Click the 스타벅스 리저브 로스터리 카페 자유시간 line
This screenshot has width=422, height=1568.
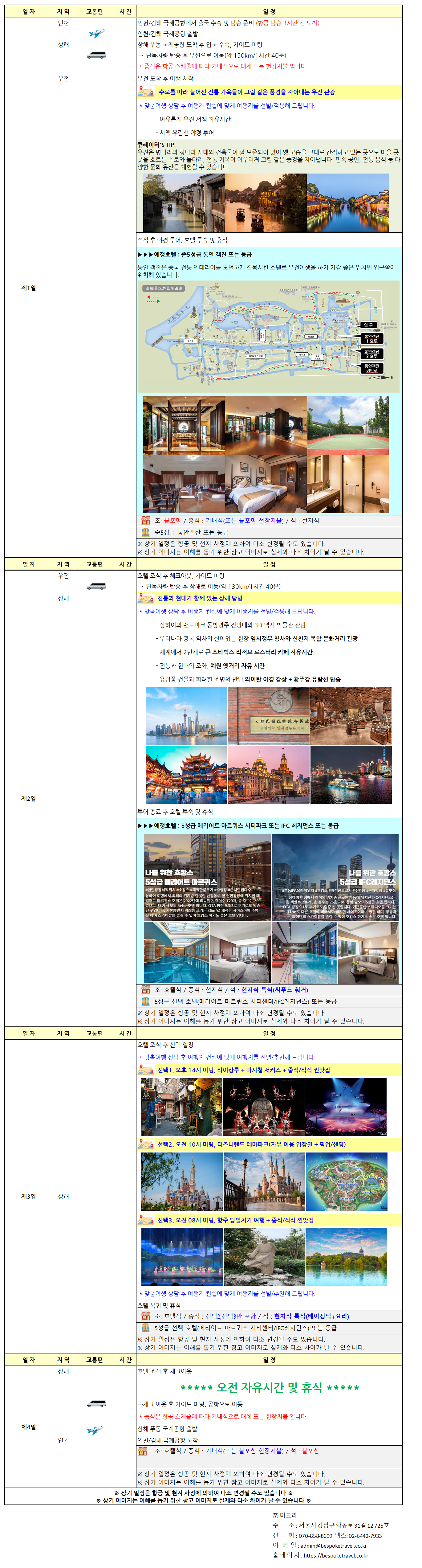pos(234,652)
